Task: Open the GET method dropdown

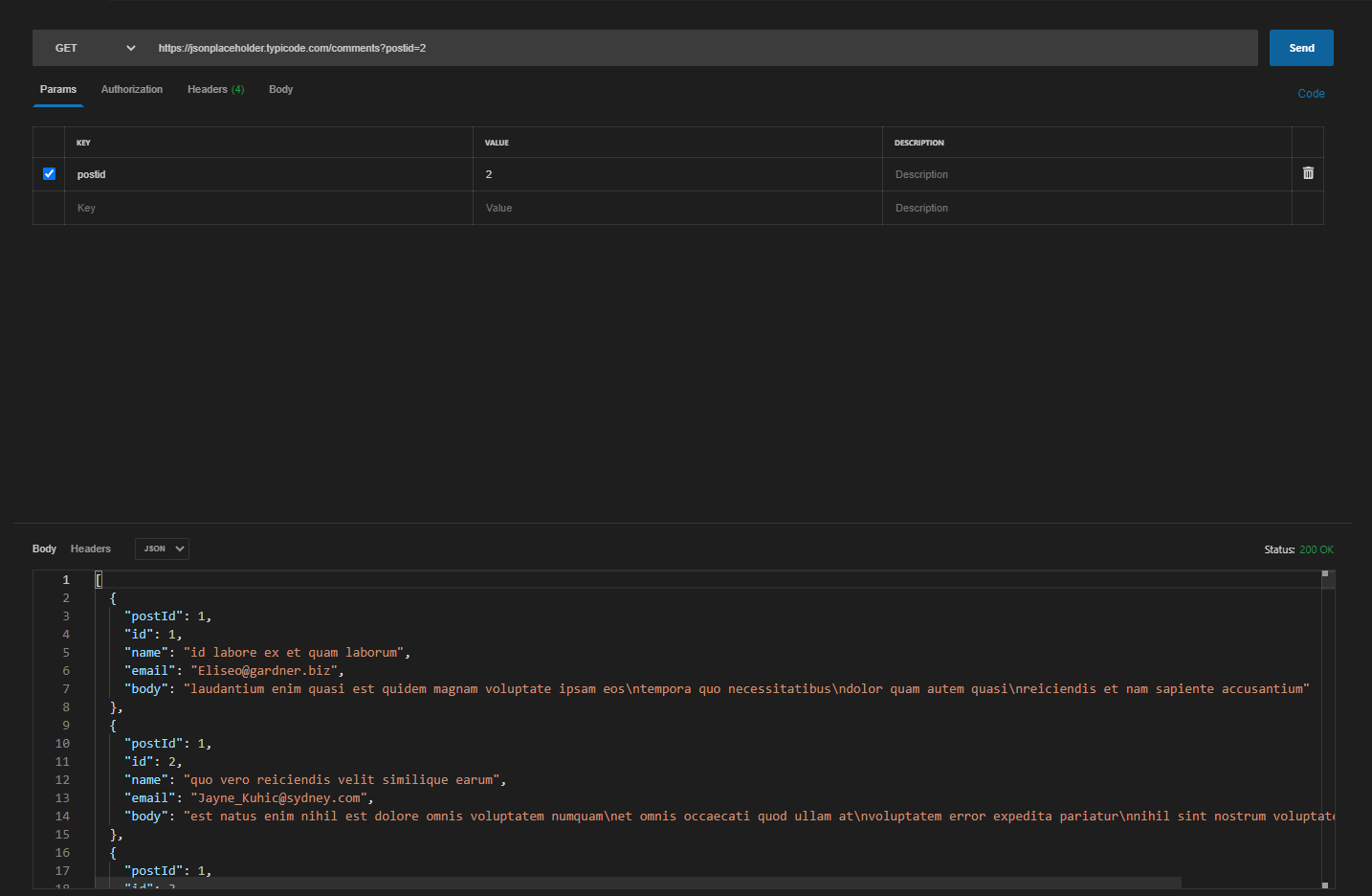Action: coord(94,48)
